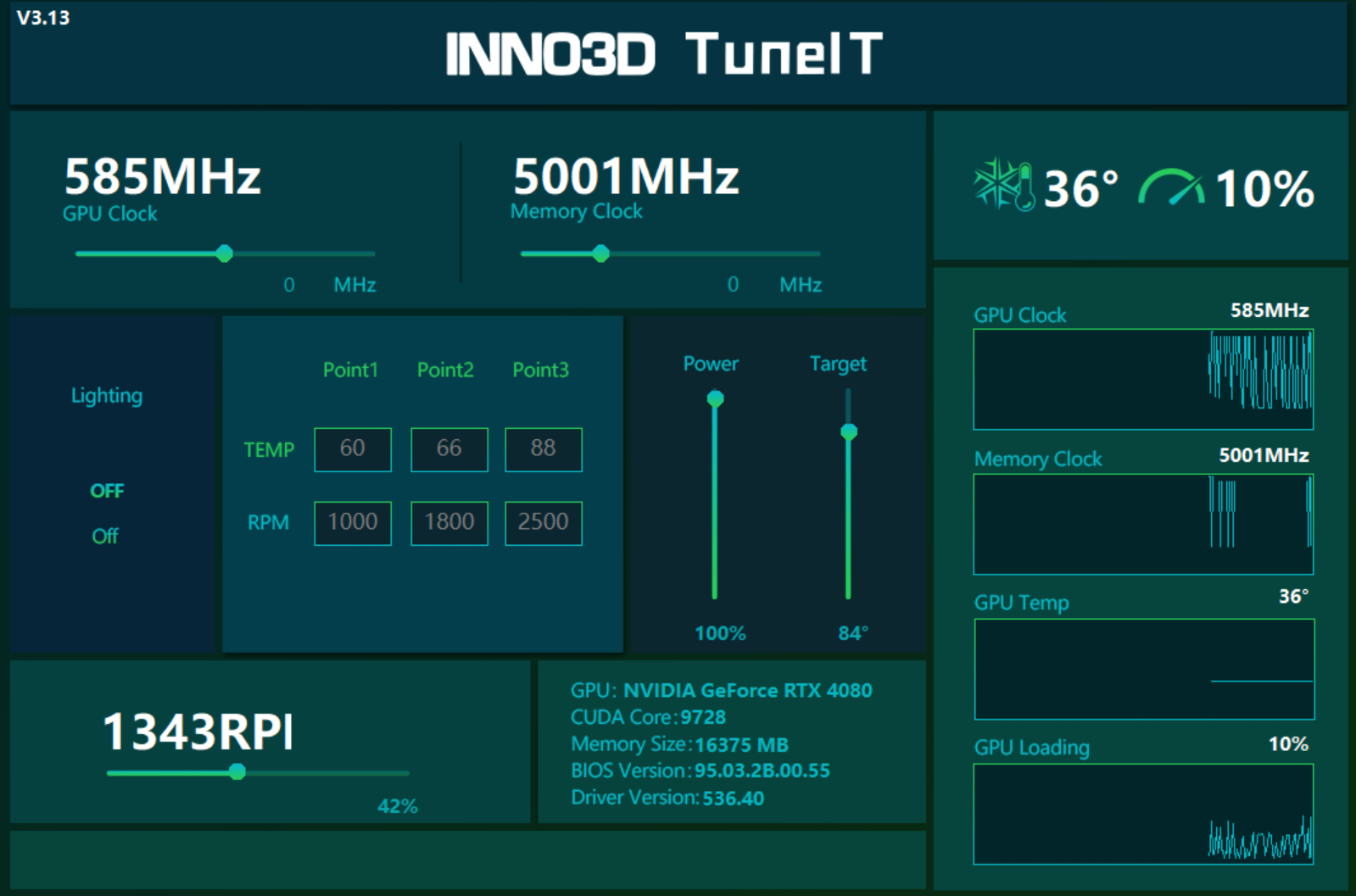Move the Target temperature vertical slider handle
Image resolution: width=1356 pixels, height=896 pixels.
click(x=848, y=432)
